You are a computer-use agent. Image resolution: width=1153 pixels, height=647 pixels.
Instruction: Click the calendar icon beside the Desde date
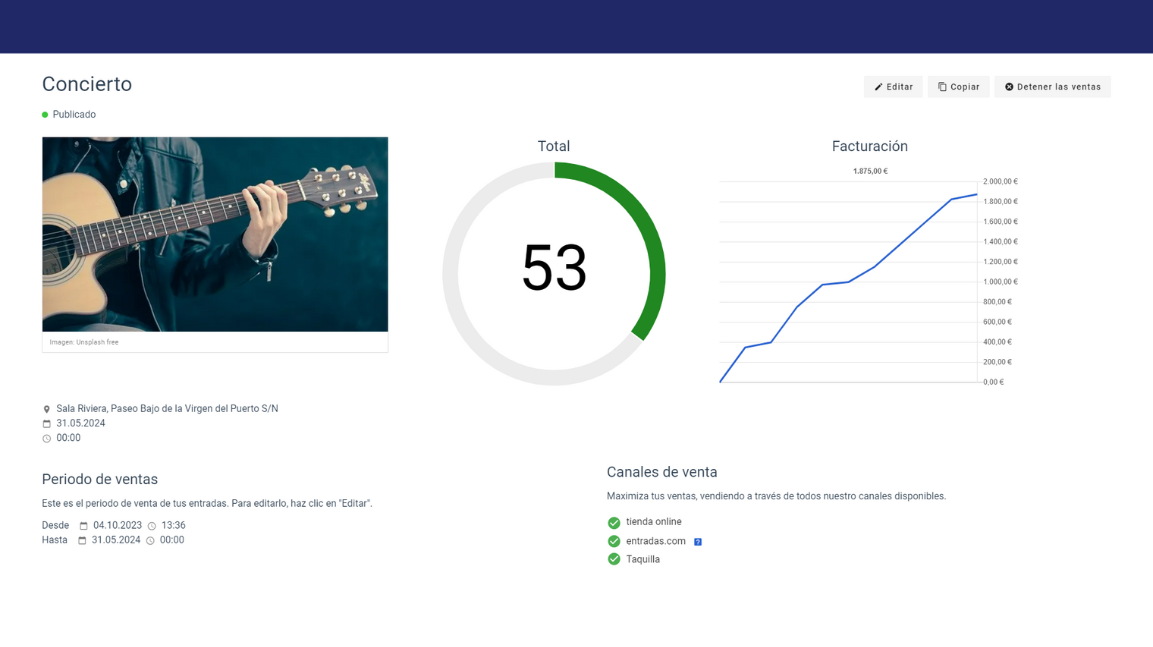[83, 526]
